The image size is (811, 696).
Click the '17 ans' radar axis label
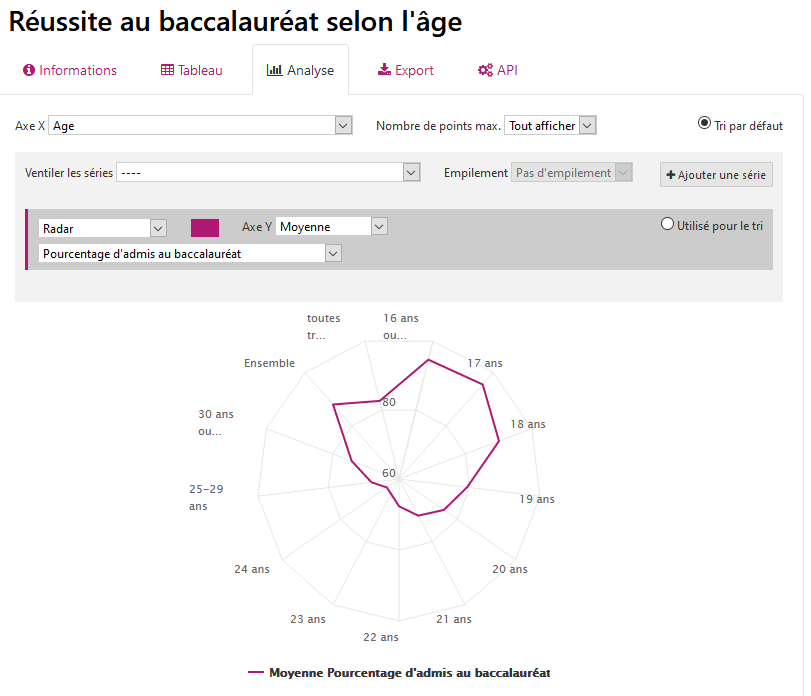coord(485,362)
